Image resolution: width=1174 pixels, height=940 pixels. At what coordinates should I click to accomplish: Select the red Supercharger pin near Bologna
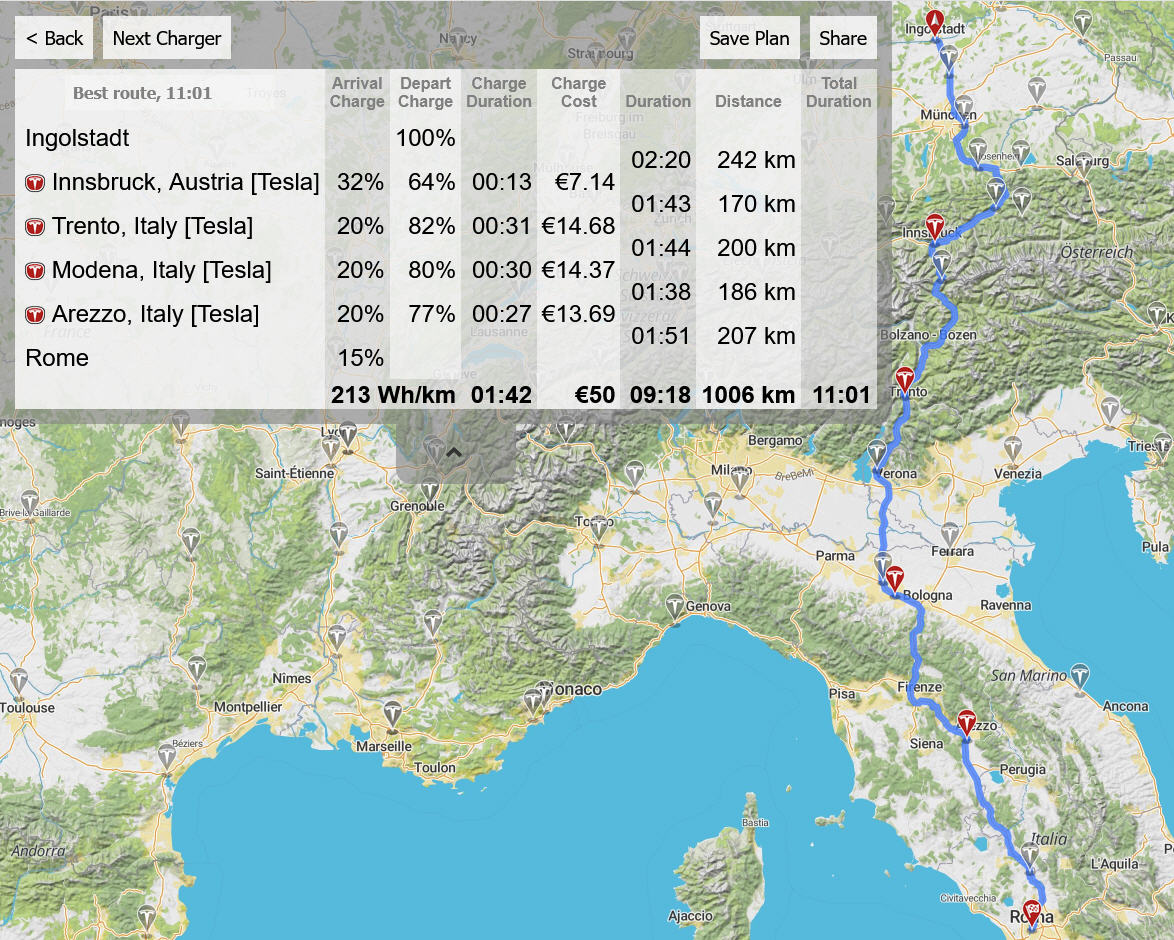[x=895, y=580]
